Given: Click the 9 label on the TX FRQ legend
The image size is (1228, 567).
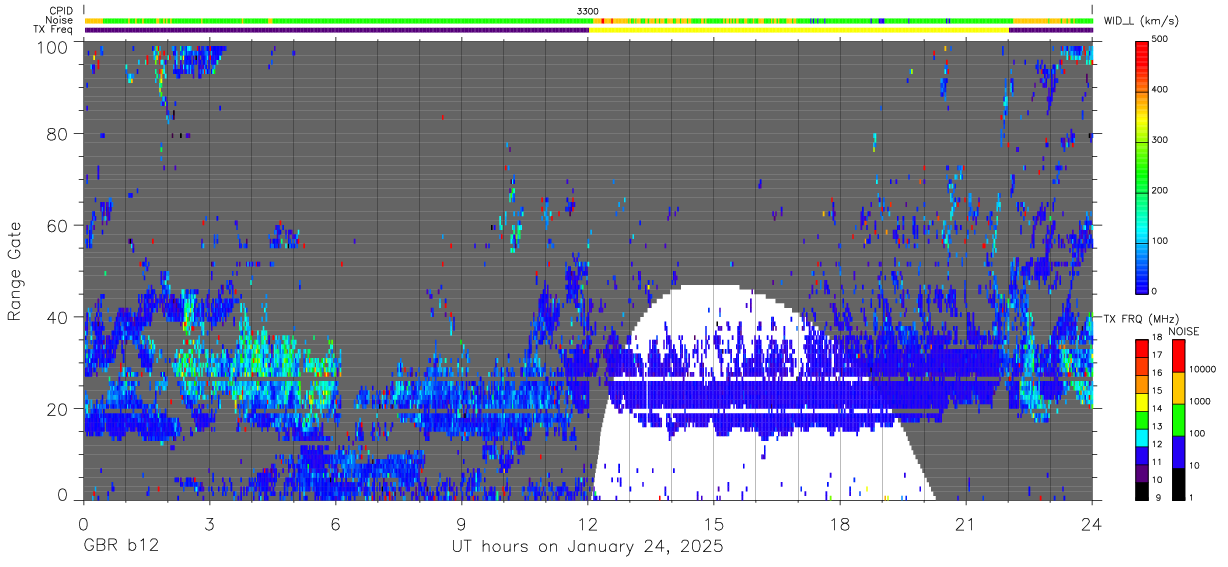Looking at the screenshot, I should click(x=1158, y=497).
